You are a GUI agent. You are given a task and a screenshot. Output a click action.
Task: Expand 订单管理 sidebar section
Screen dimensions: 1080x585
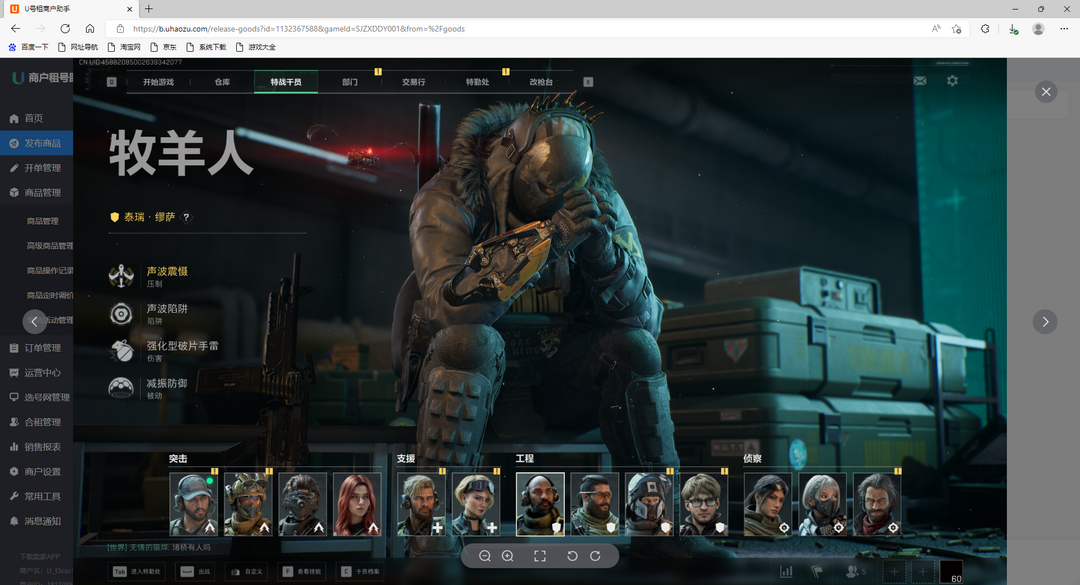(x=37, y=348)
